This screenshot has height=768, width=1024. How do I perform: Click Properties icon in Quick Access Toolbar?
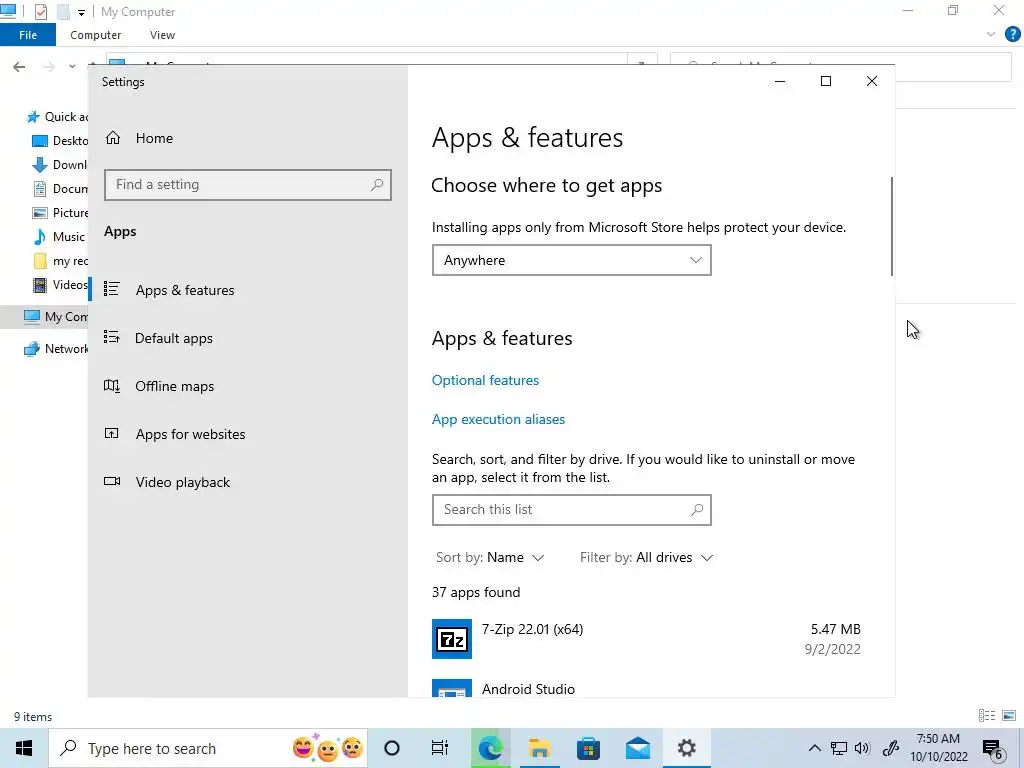tap(40, 12)
